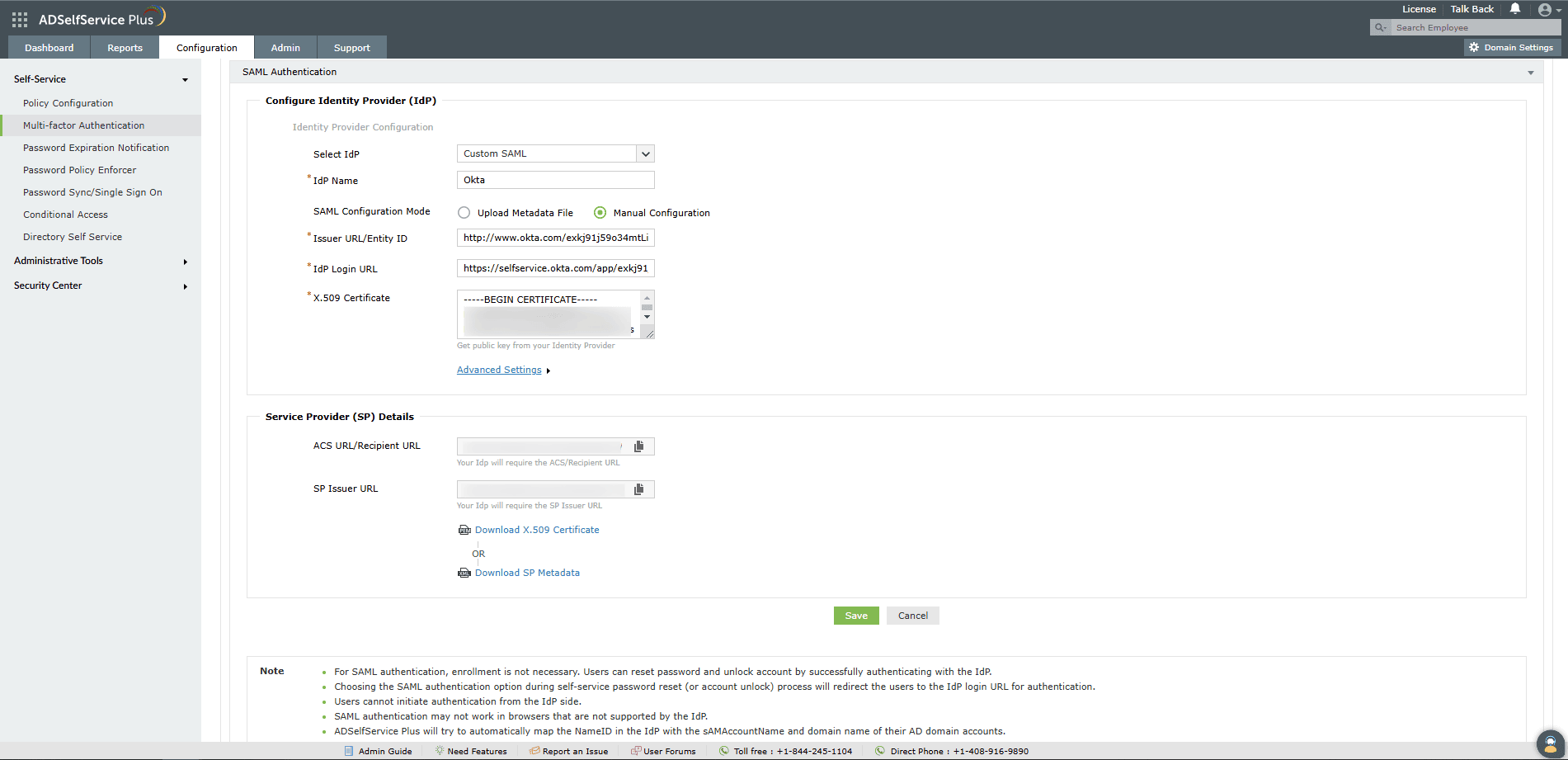Click Download X.509 Certificate link
This screenshot has width=1568, height=760.
[x=537, y=530]
